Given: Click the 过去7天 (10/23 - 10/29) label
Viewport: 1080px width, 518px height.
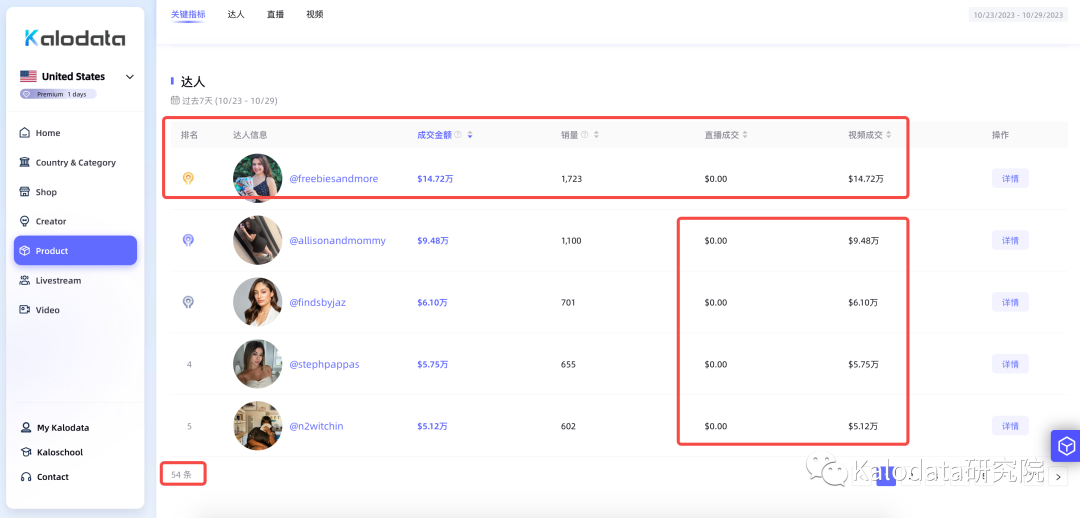Looking at the screenshot, I should pos(229,101).
